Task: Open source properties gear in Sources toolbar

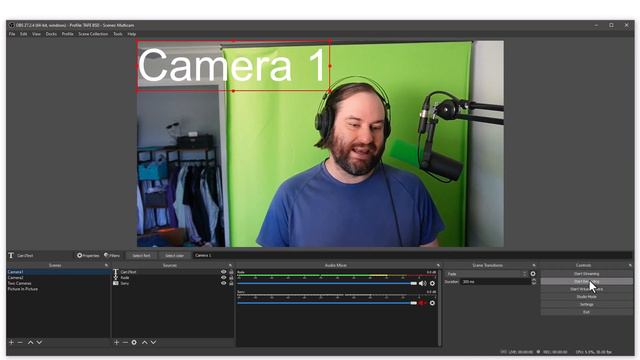Action: pos(134,342)
